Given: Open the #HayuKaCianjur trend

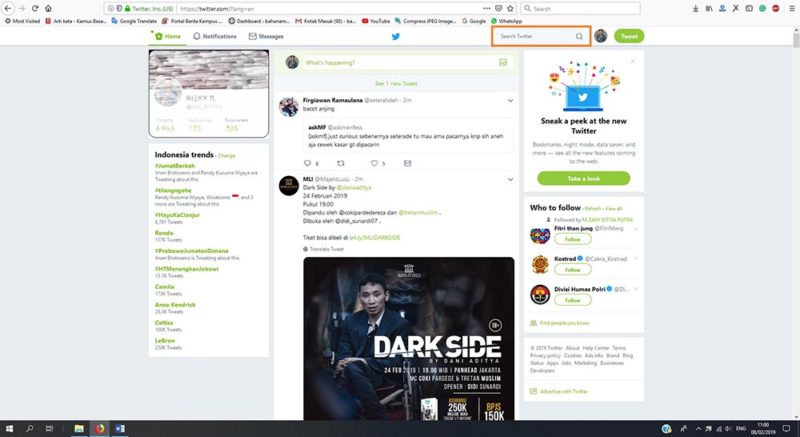Looking at the screenshot, I should coord(178,215).
